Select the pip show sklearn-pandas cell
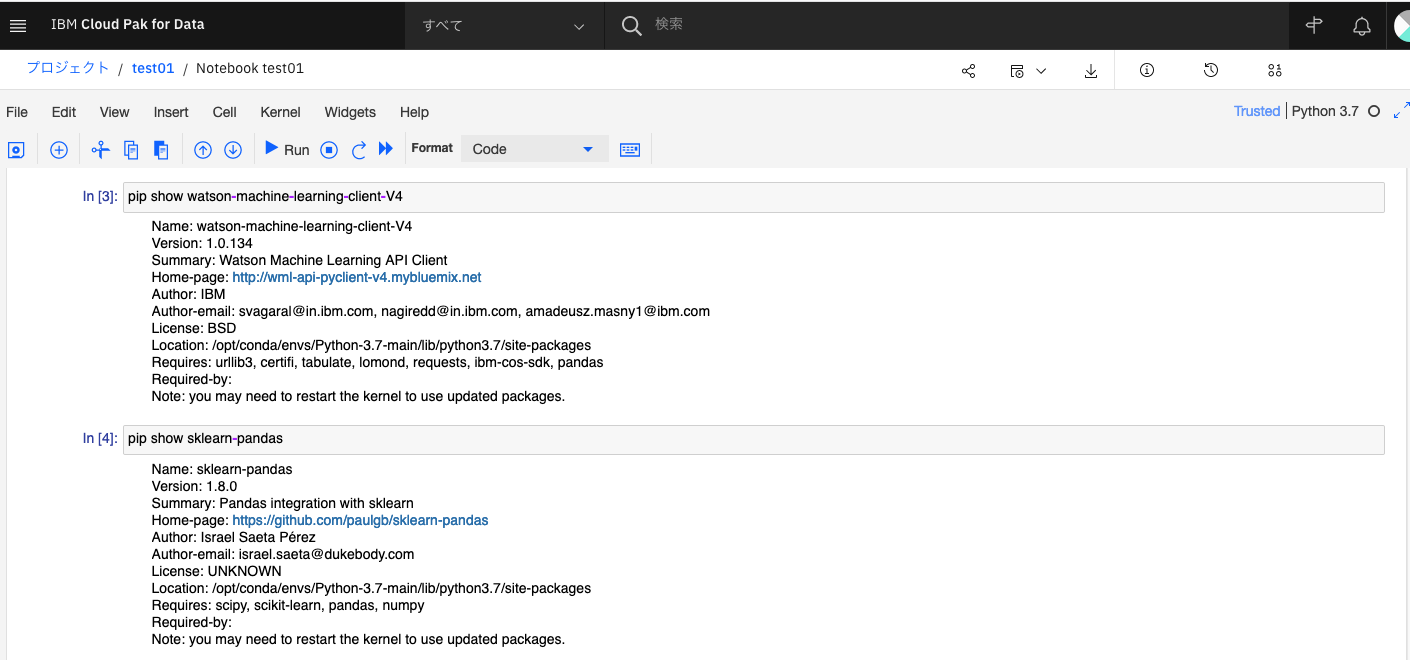1410x660 pixels. (x=754, y=439)
